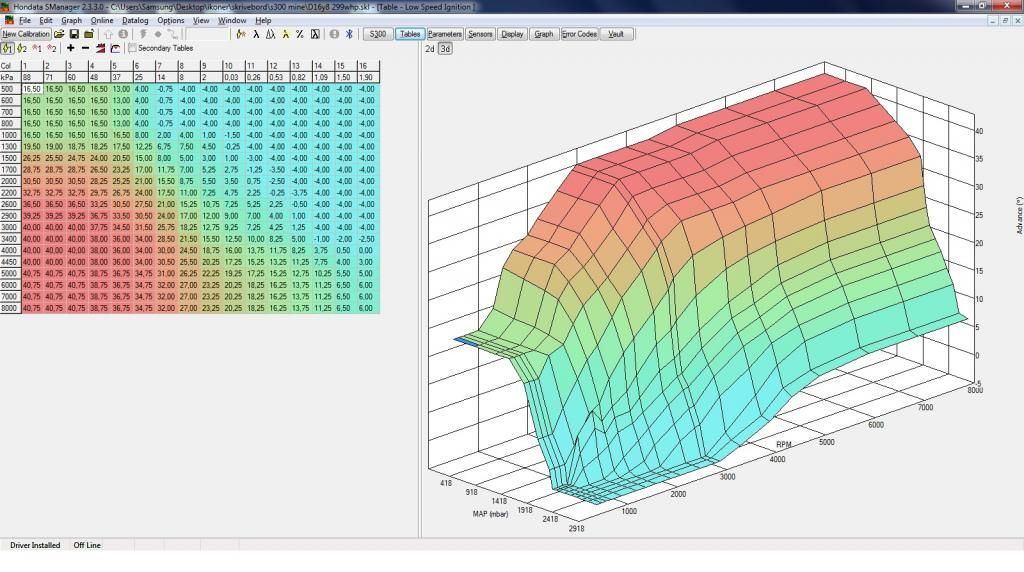
Task: Open the Datalog menu
Action: (x=135, y=20)
